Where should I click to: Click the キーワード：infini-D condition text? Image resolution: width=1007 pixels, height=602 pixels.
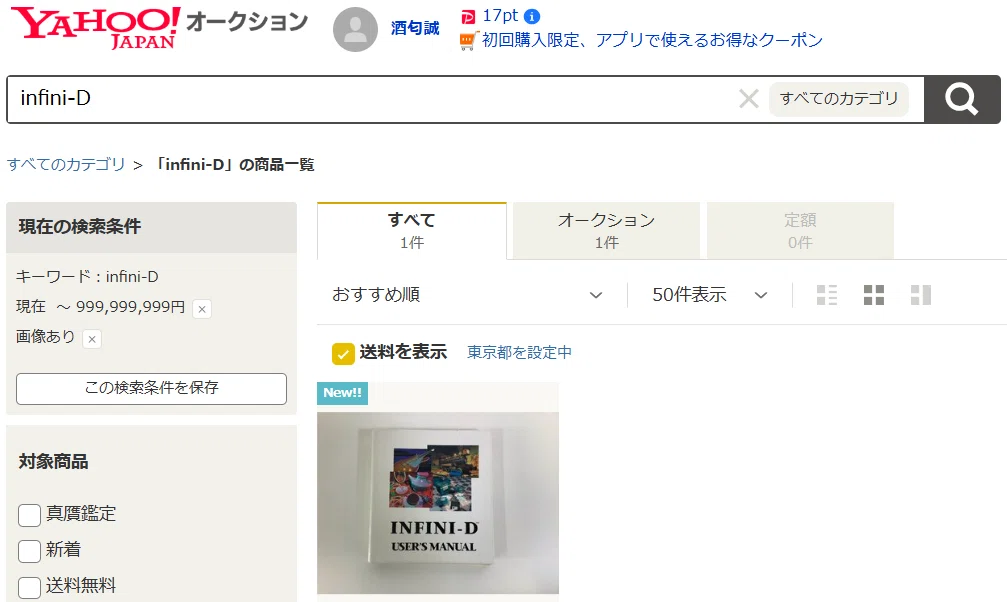(87, 277)
